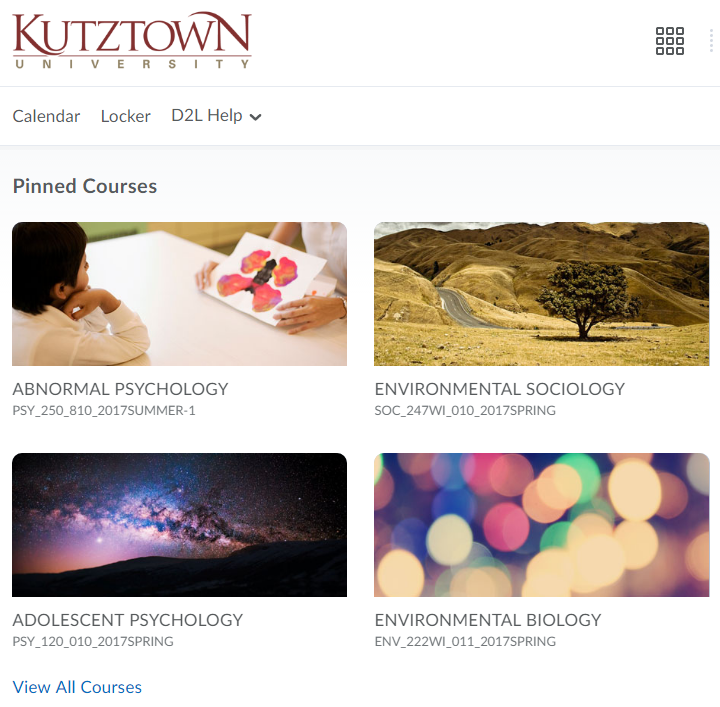The image size is (720, 707).
Task: Click the ENVIRONMENTAL BIOLOGY course title
Action: 488,620
